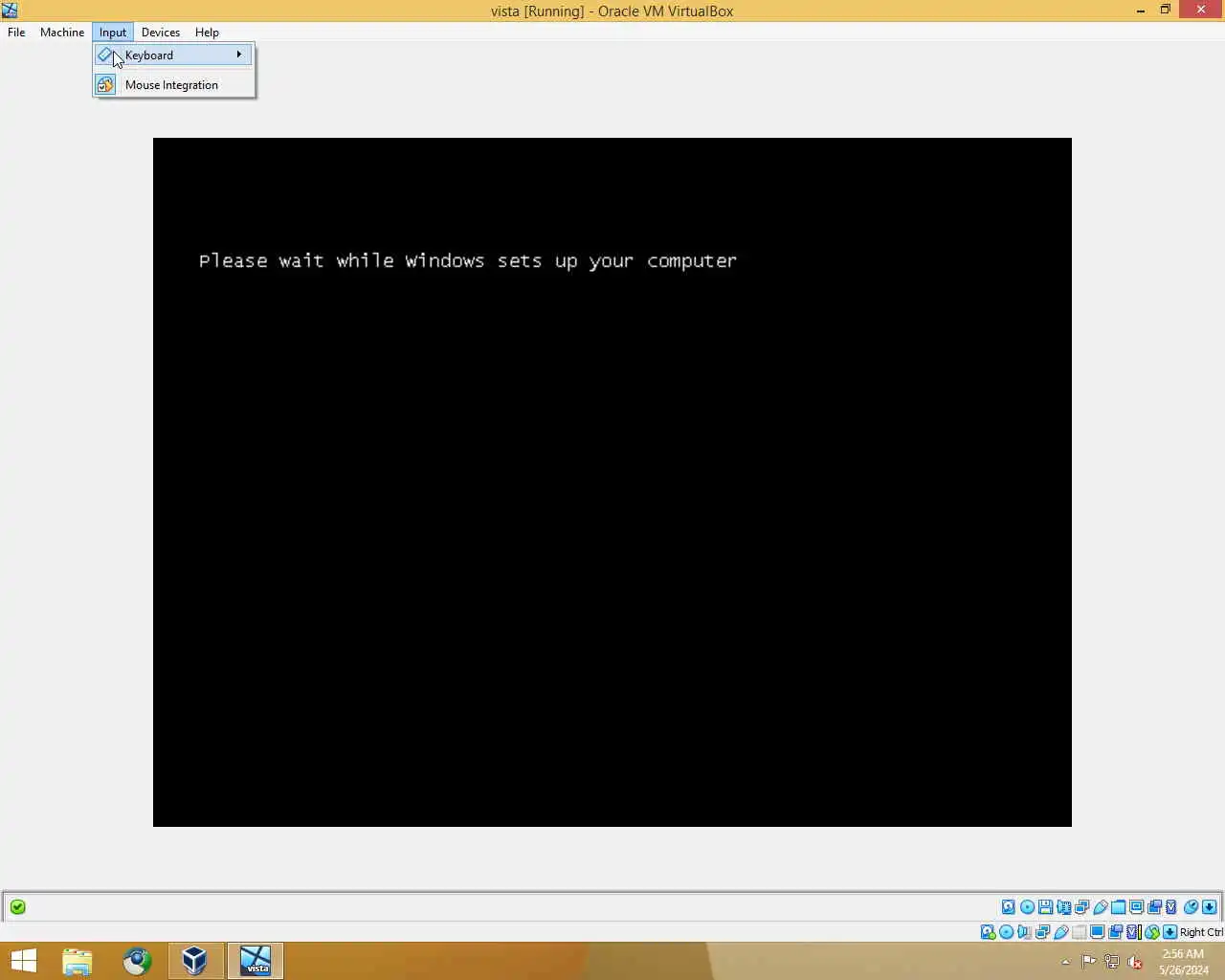Click greyed shared folders icon in bottom row
Viewport: 1225px width, 980px height.
point(1079,931)
